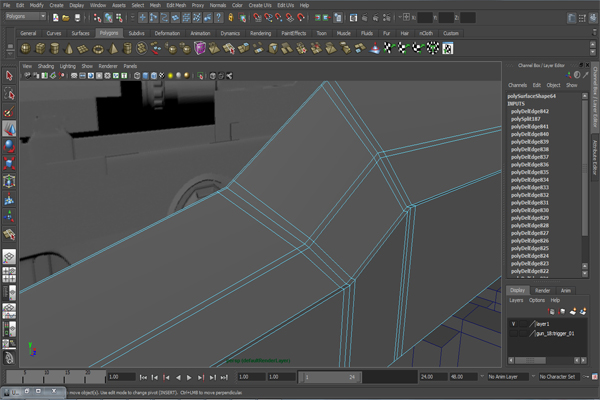Toggle visibility box of gun_18:trigger_01 layer
The height and width of the screenshot is (400, 600).
click(x=513, y=333)
